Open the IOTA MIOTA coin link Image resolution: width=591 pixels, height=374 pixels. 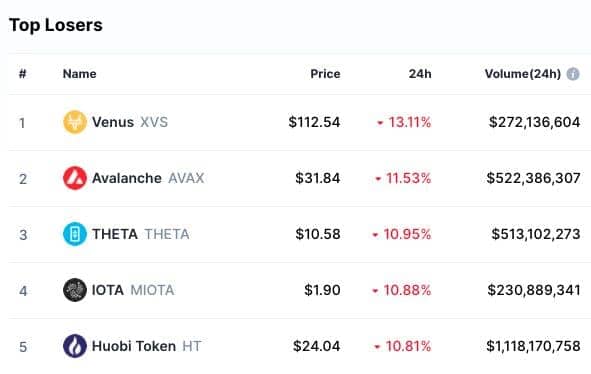133,290
